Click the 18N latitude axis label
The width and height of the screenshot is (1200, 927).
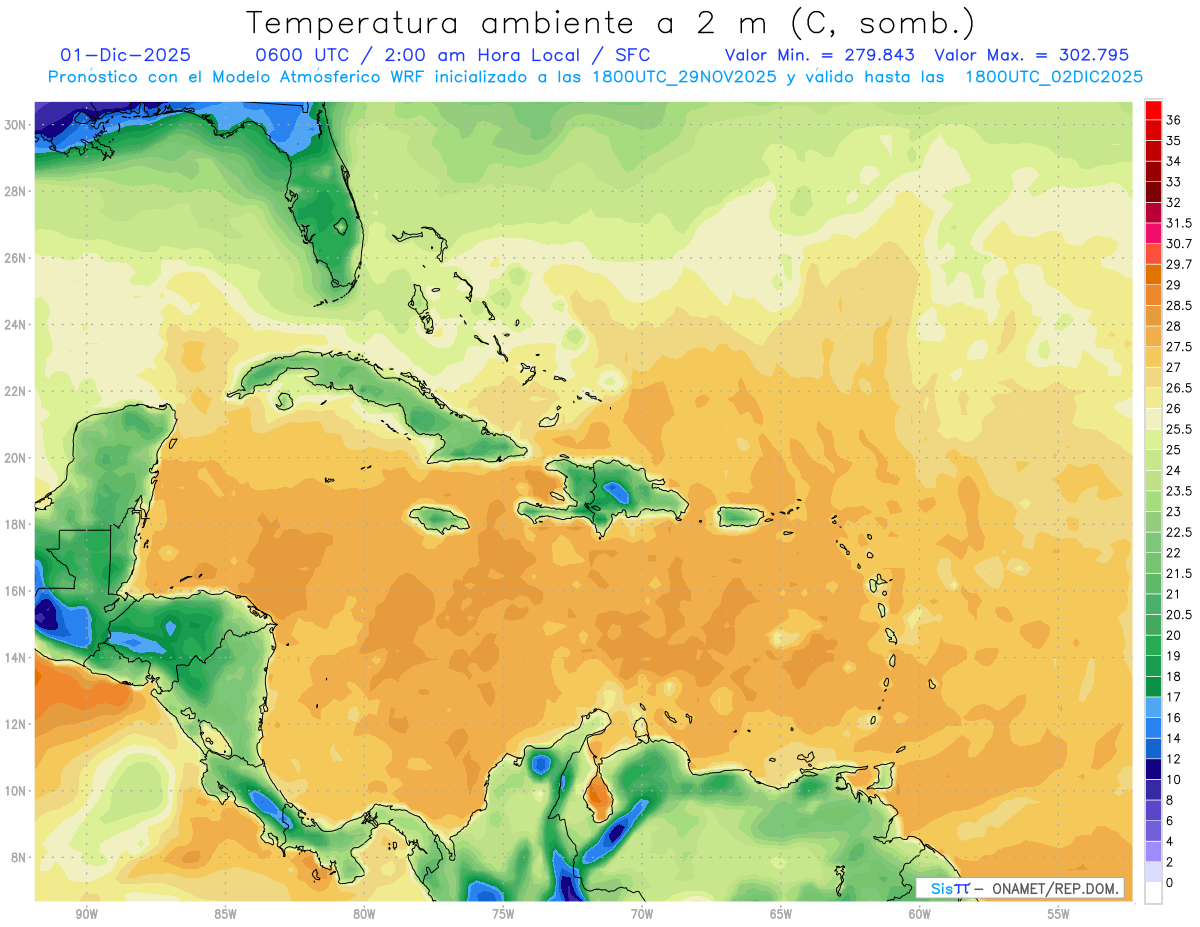click(15, 524)
